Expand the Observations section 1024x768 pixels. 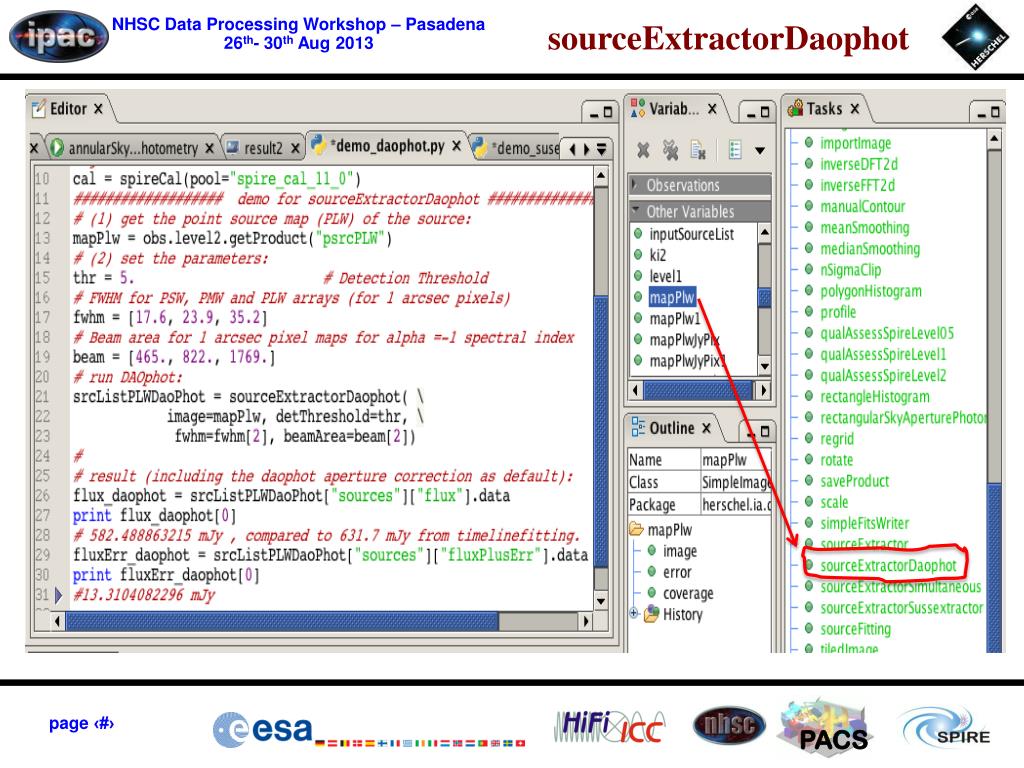click(x=635, y=185)
